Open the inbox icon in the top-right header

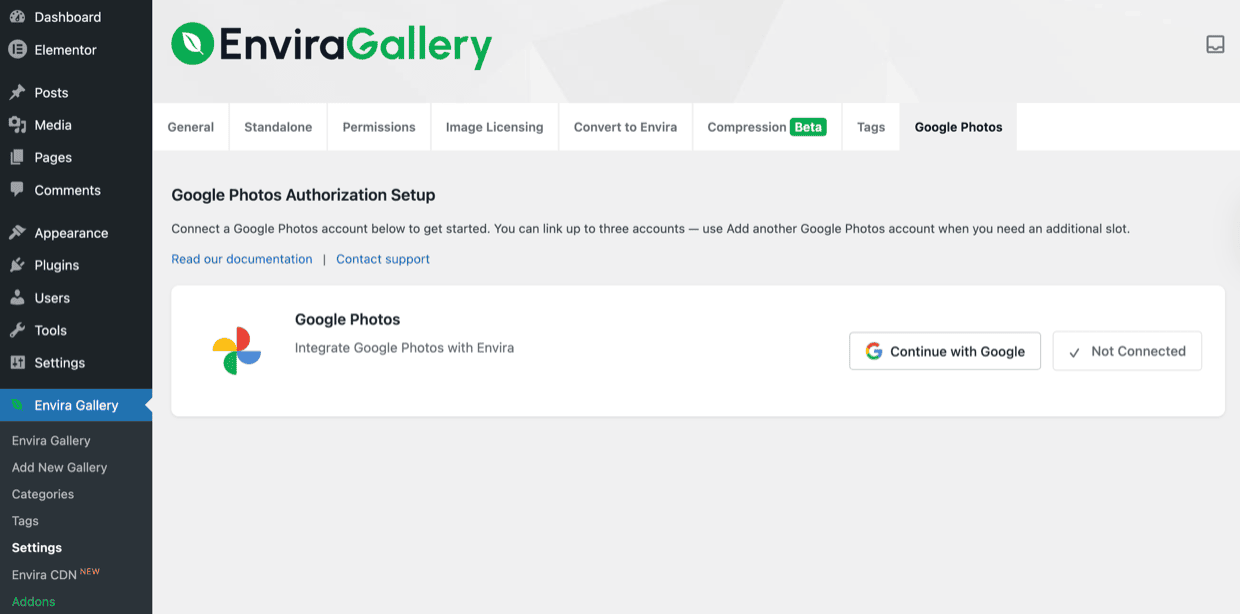point(1214,44)
